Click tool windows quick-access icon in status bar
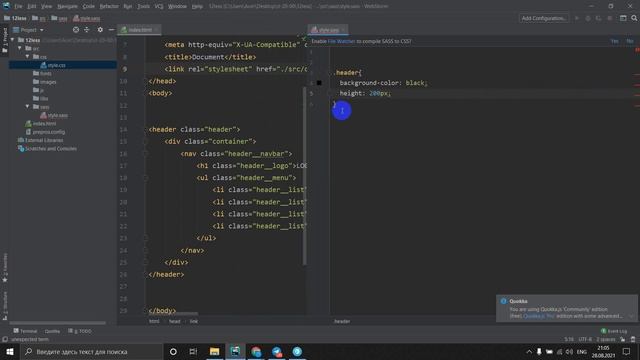The height and width of the screenshot is (360, 640). 5,339
